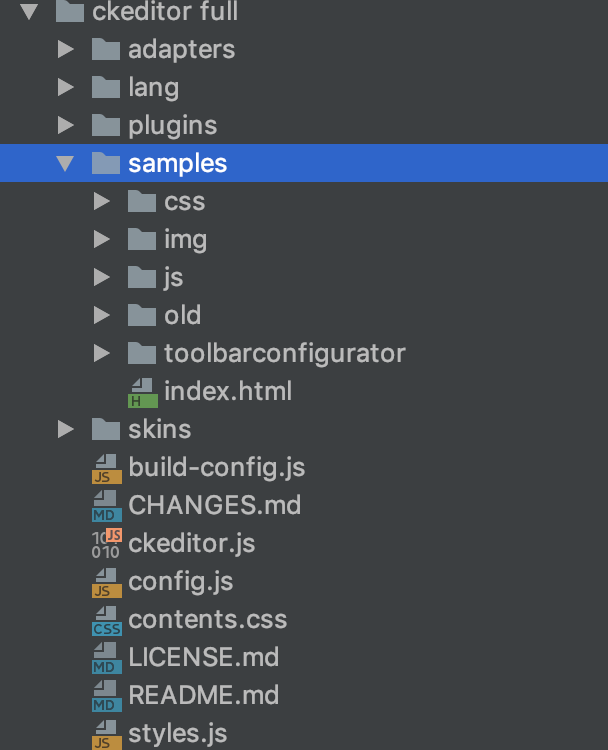Click the contents.css CSS file icon
The image size is (608, 750).
pos(106,619)
